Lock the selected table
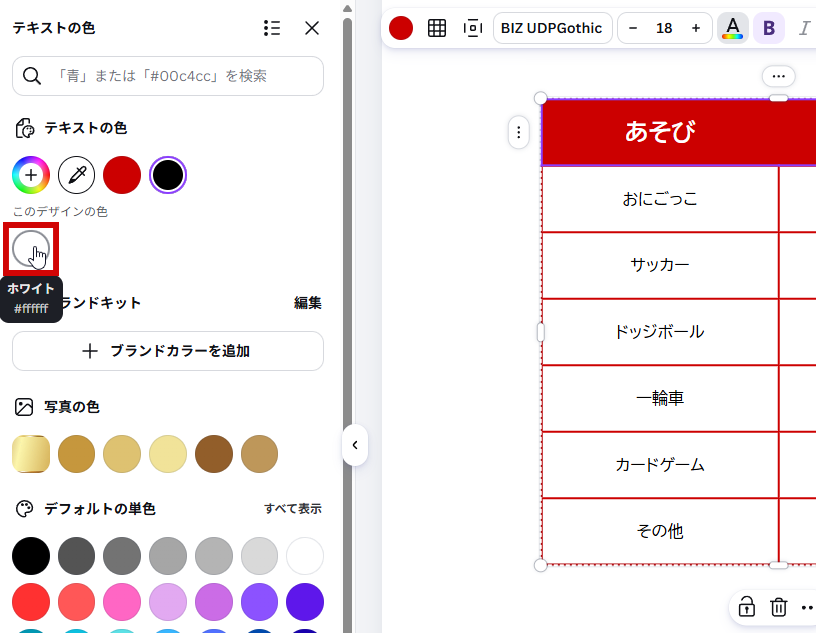 746,607
